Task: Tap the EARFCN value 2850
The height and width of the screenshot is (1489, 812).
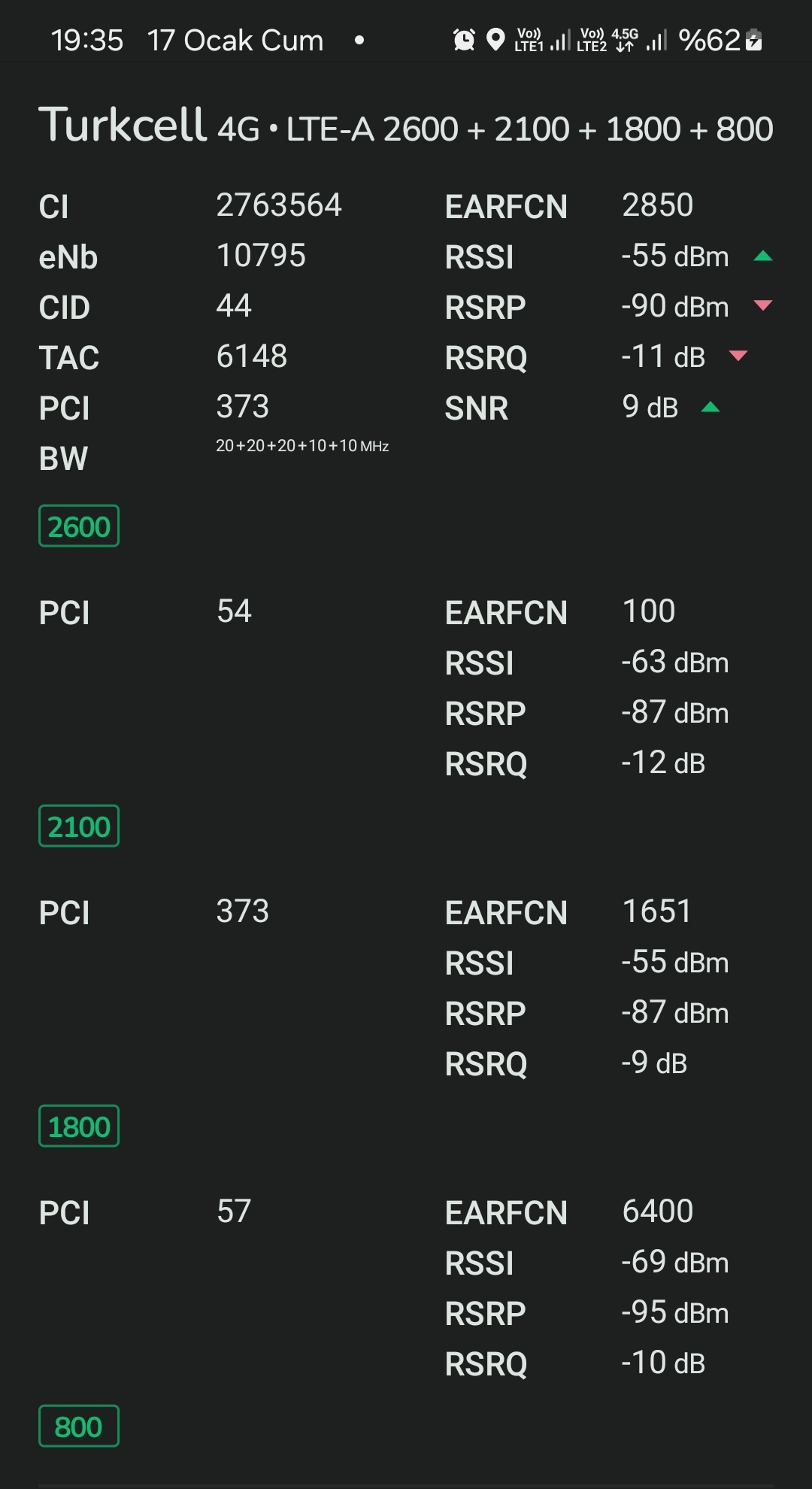Action: pyautogui.click(x=658, y=205)
